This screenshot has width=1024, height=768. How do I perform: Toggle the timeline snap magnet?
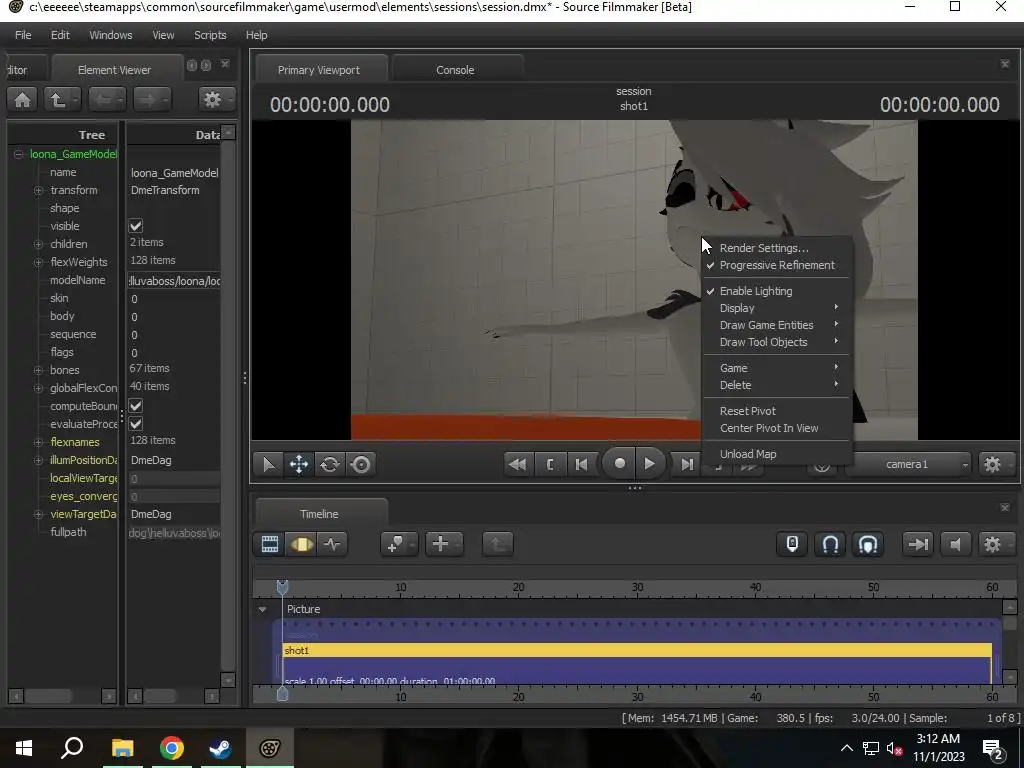pos(829,544)
